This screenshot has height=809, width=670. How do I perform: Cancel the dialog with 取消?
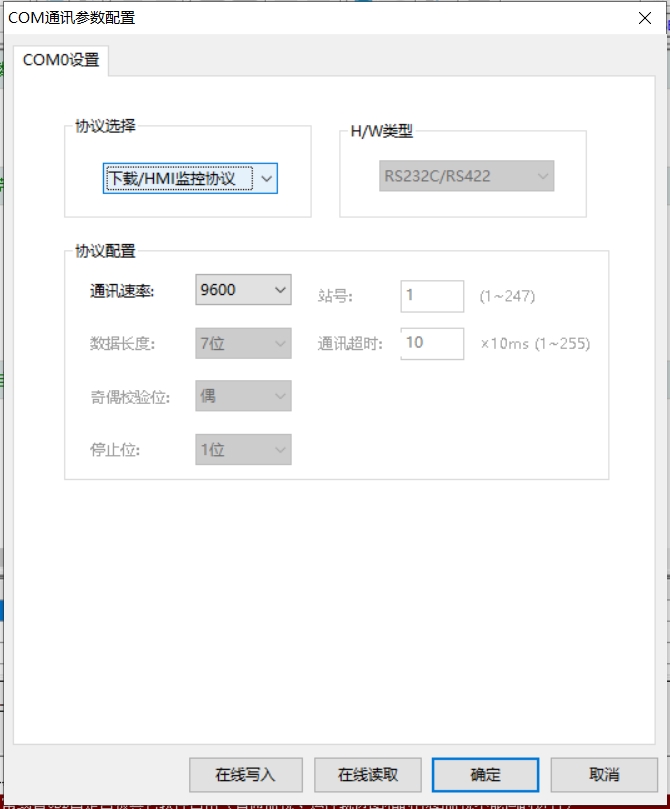pos(604,774)
